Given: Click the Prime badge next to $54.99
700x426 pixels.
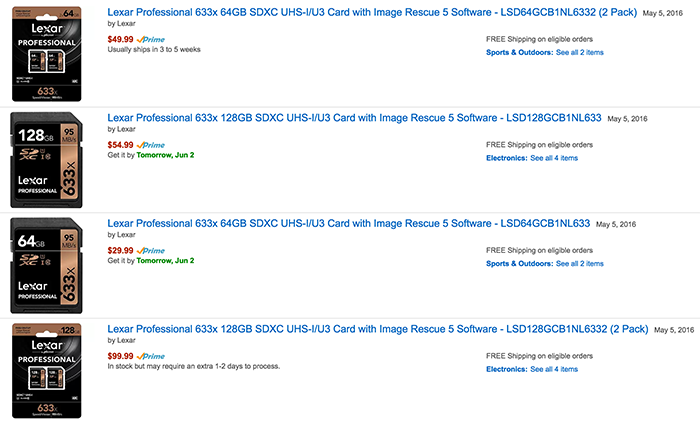Looking at the screenshot, I should tap(151, 145).
